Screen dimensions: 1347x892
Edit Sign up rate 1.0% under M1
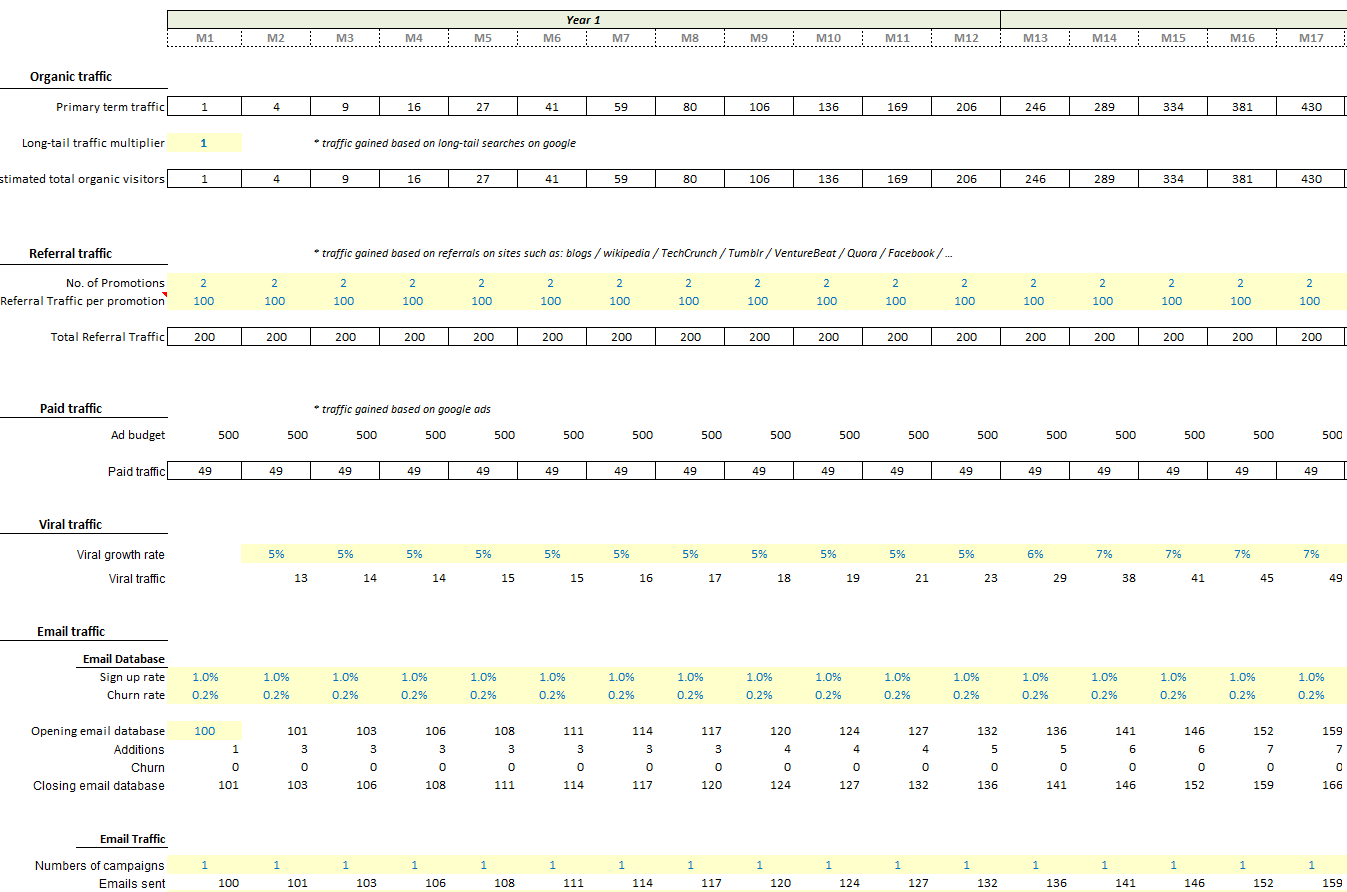coord(205,677)
